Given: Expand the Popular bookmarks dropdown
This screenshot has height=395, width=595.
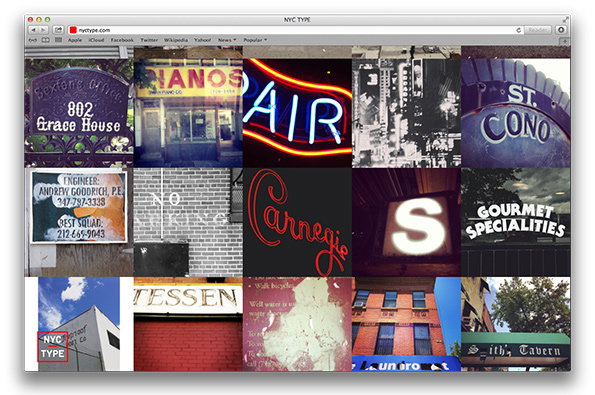Looking at the screenshot, I should (255, 40).
